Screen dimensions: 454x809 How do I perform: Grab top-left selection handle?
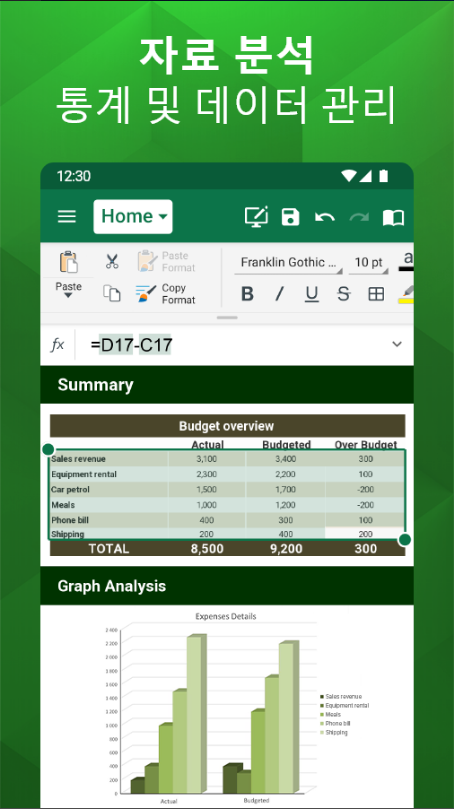tap(48, 449)
